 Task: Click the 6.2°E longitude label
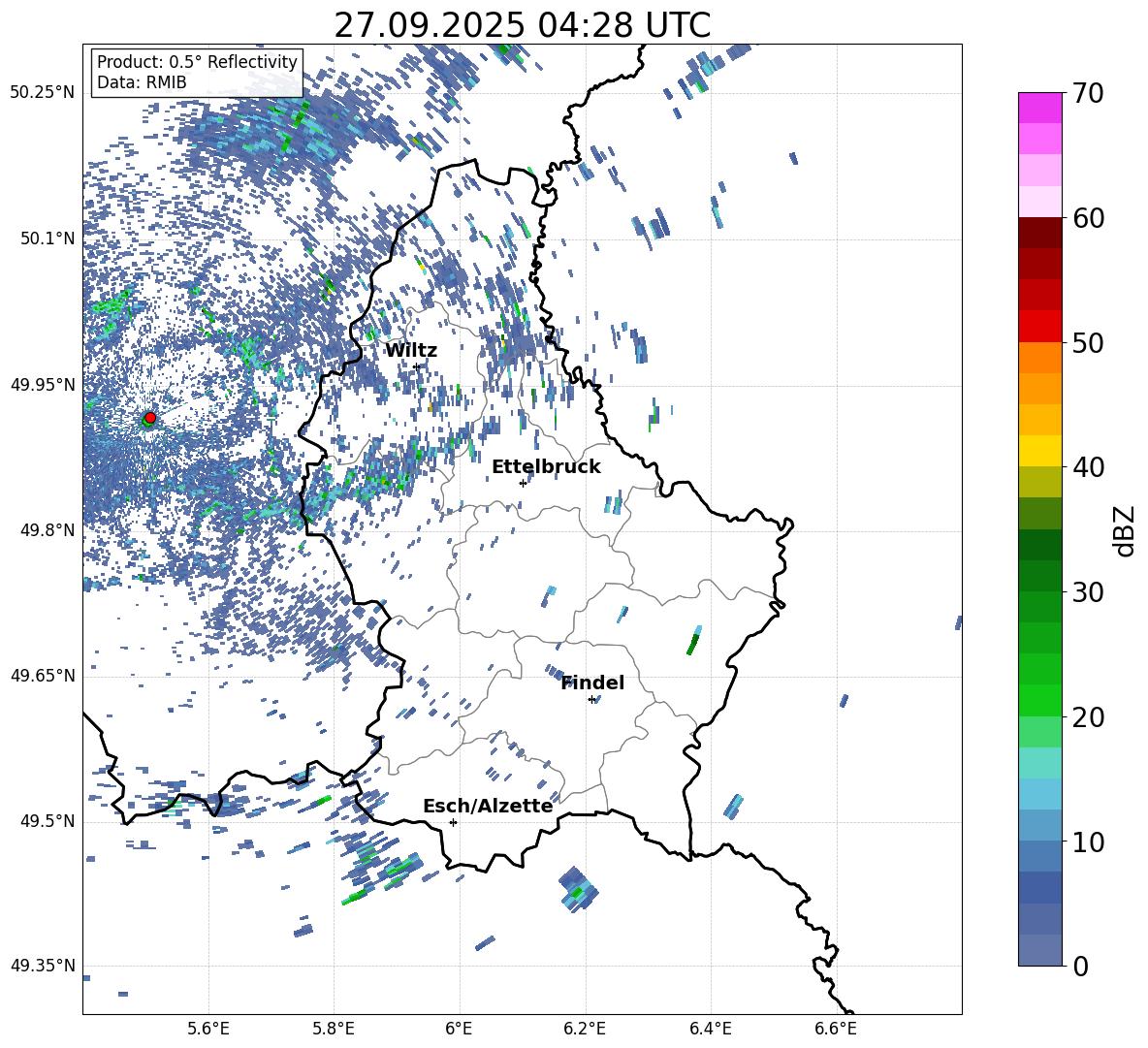pos(585,1029)
